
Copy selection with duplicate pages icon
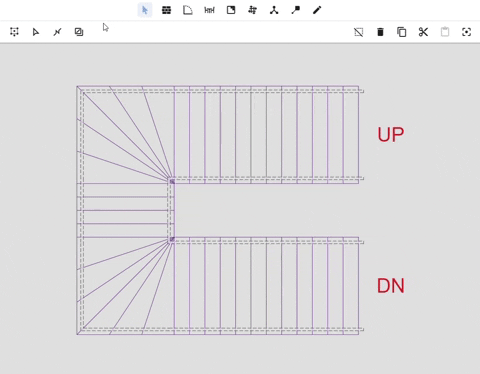(x=402, y=32)
